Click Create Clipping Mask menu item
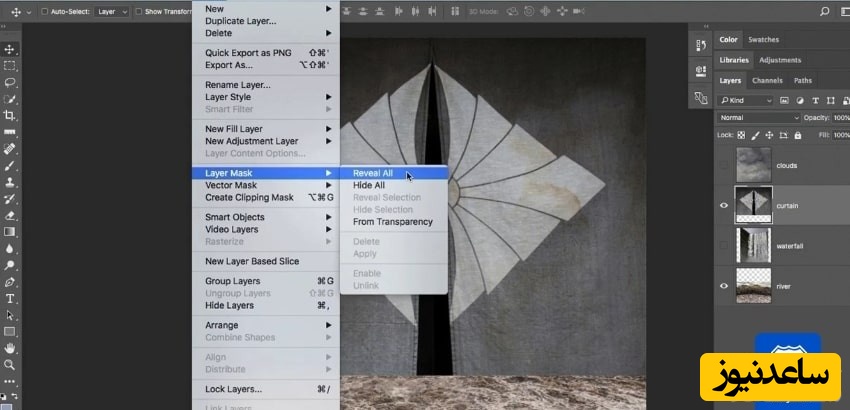Image resolution: width=850 pixels, height=410 pixels. [x=249, y=197]
